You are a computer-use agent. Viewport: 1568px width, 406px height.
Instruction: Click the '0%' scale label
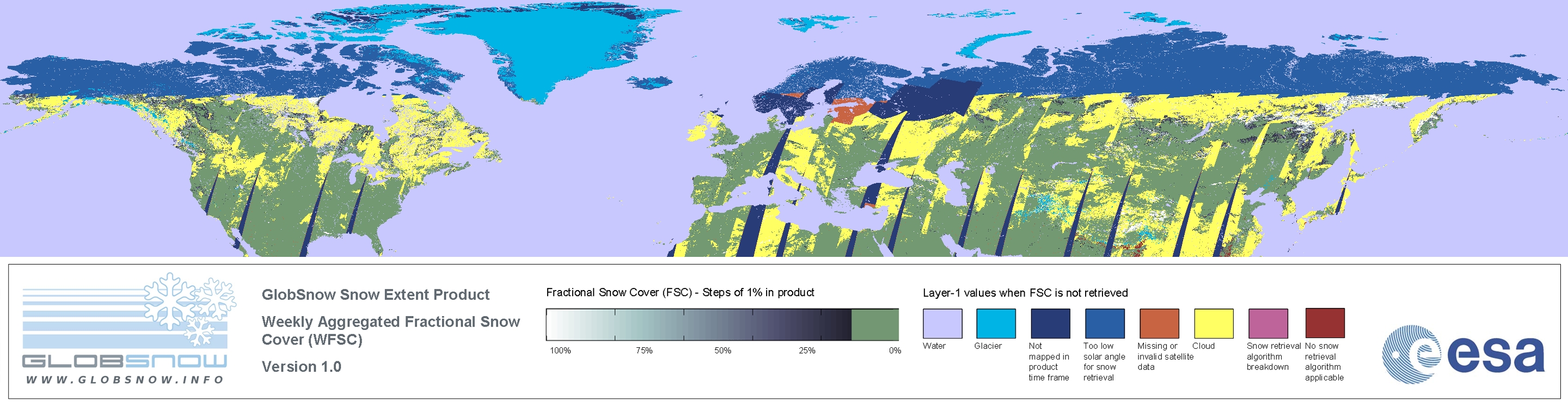coord(895,350)
